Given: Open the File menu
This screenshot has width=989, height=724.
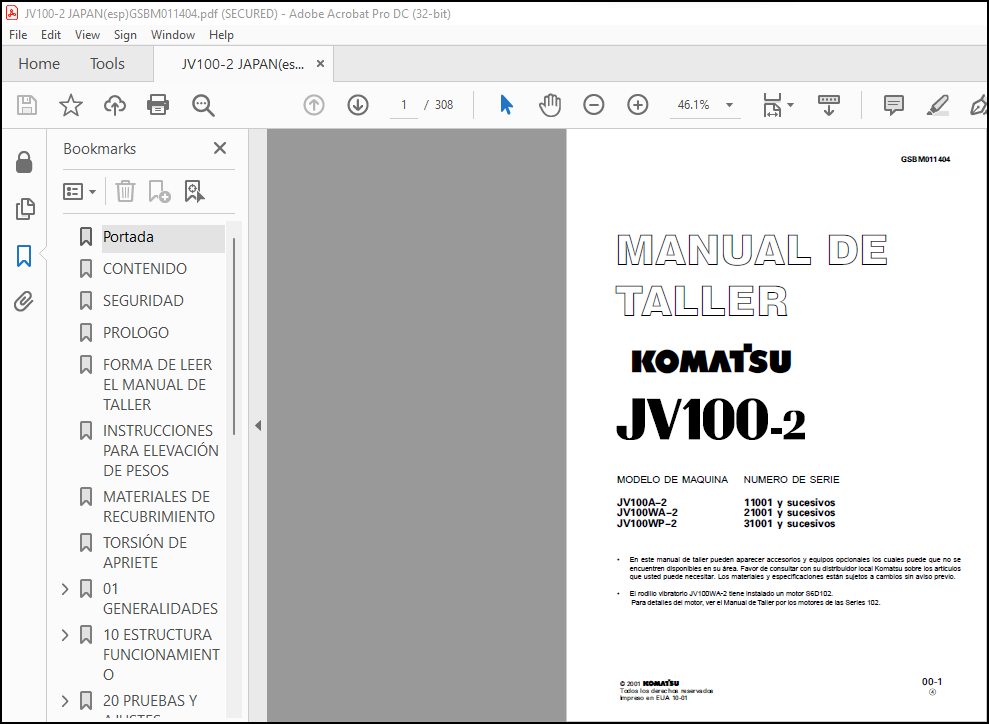Looking at the screenshot, I should 18,35.
